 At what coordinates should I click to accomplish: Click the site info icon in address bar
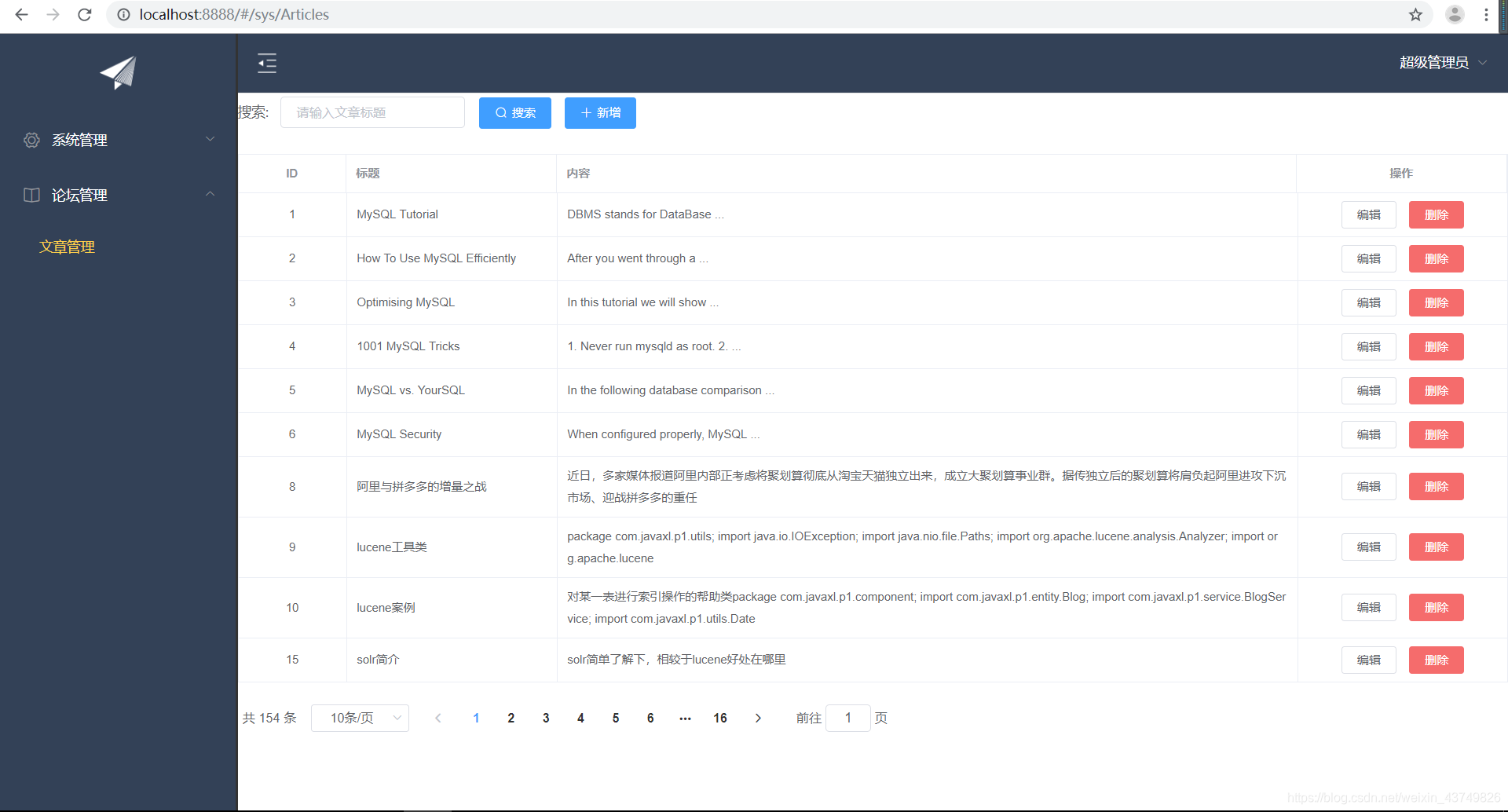(x=123, y=14)
